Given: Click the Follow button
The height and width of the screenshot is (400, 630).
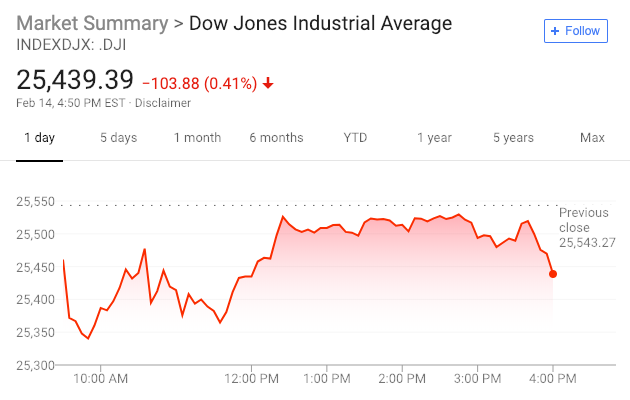Looking at the screenshot, I should [x=576, y=31].
